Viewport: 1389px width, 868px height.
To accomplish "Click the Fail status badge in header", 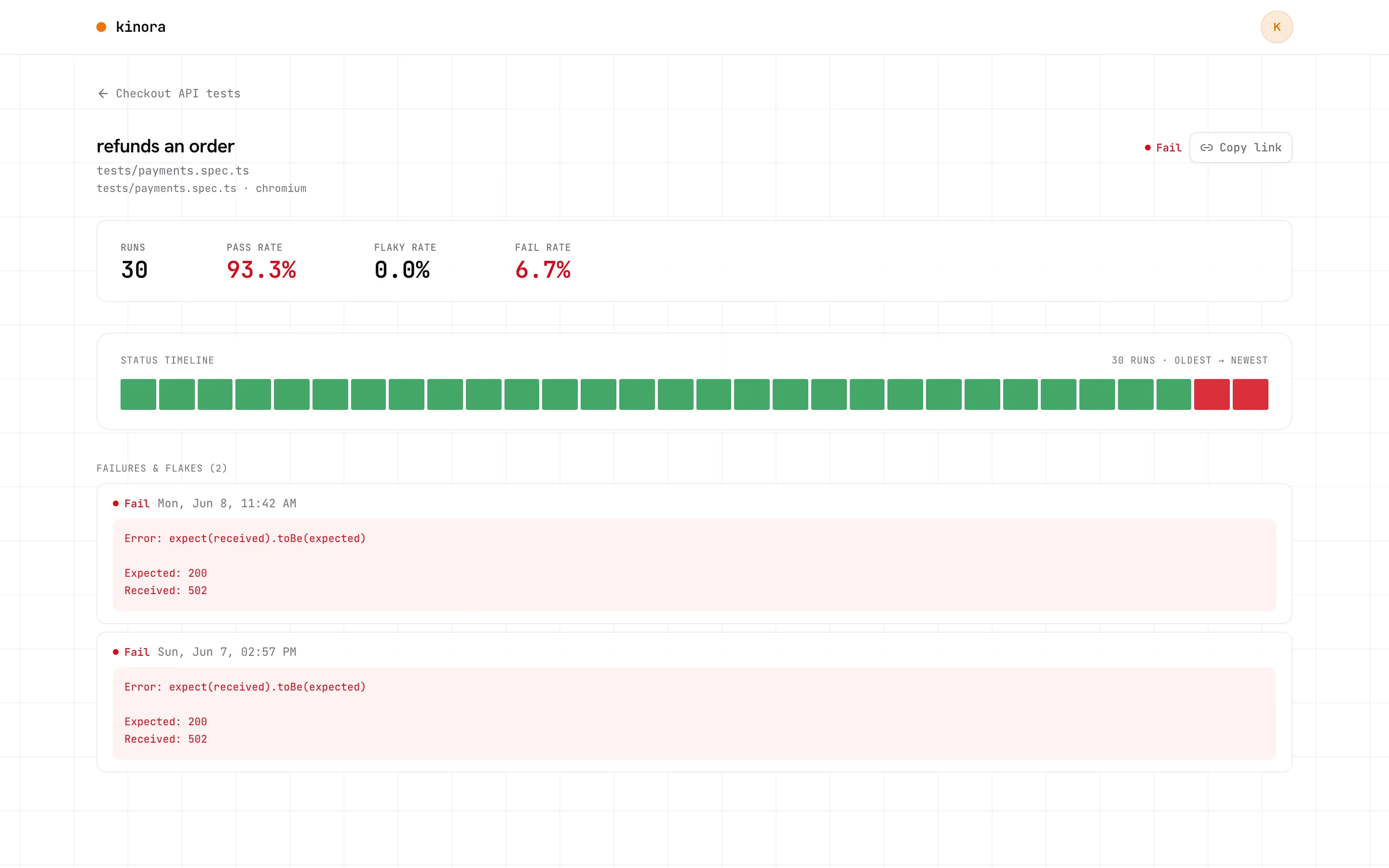I will click(x=1163, y=148).
